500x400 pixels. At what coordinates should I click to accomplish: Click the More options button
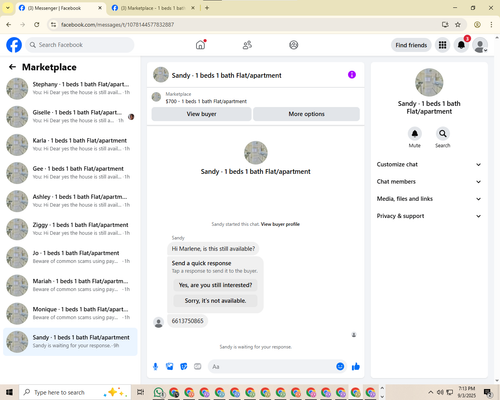tap(306, 114)
